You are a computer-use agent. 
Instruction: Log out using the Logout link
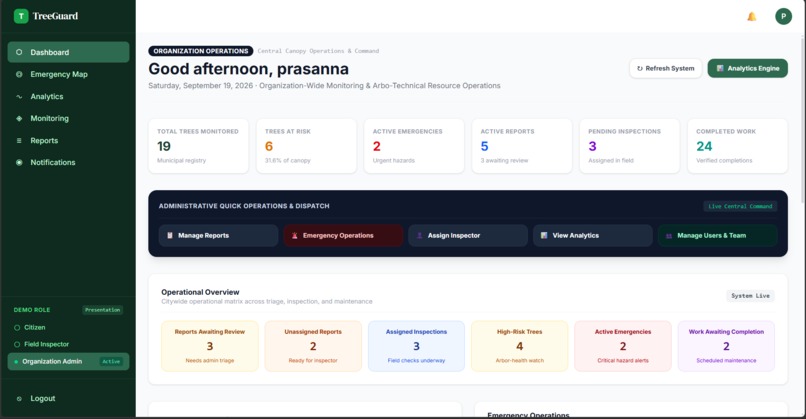point(43,398)
